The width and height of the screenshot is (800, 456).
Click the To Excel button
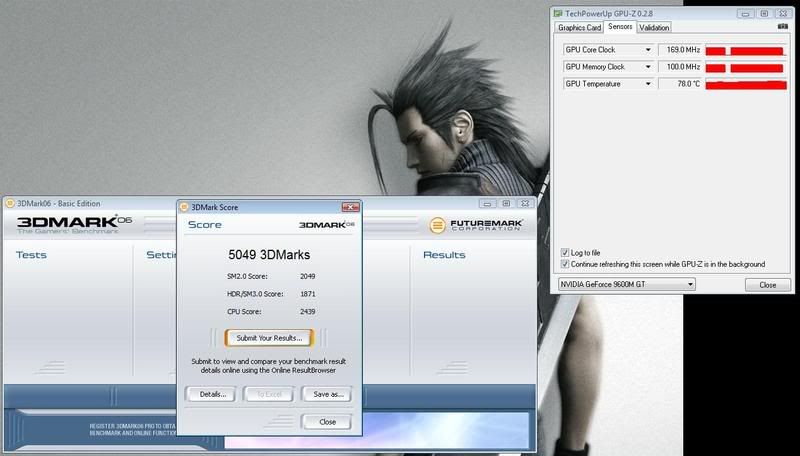point(269,394)
